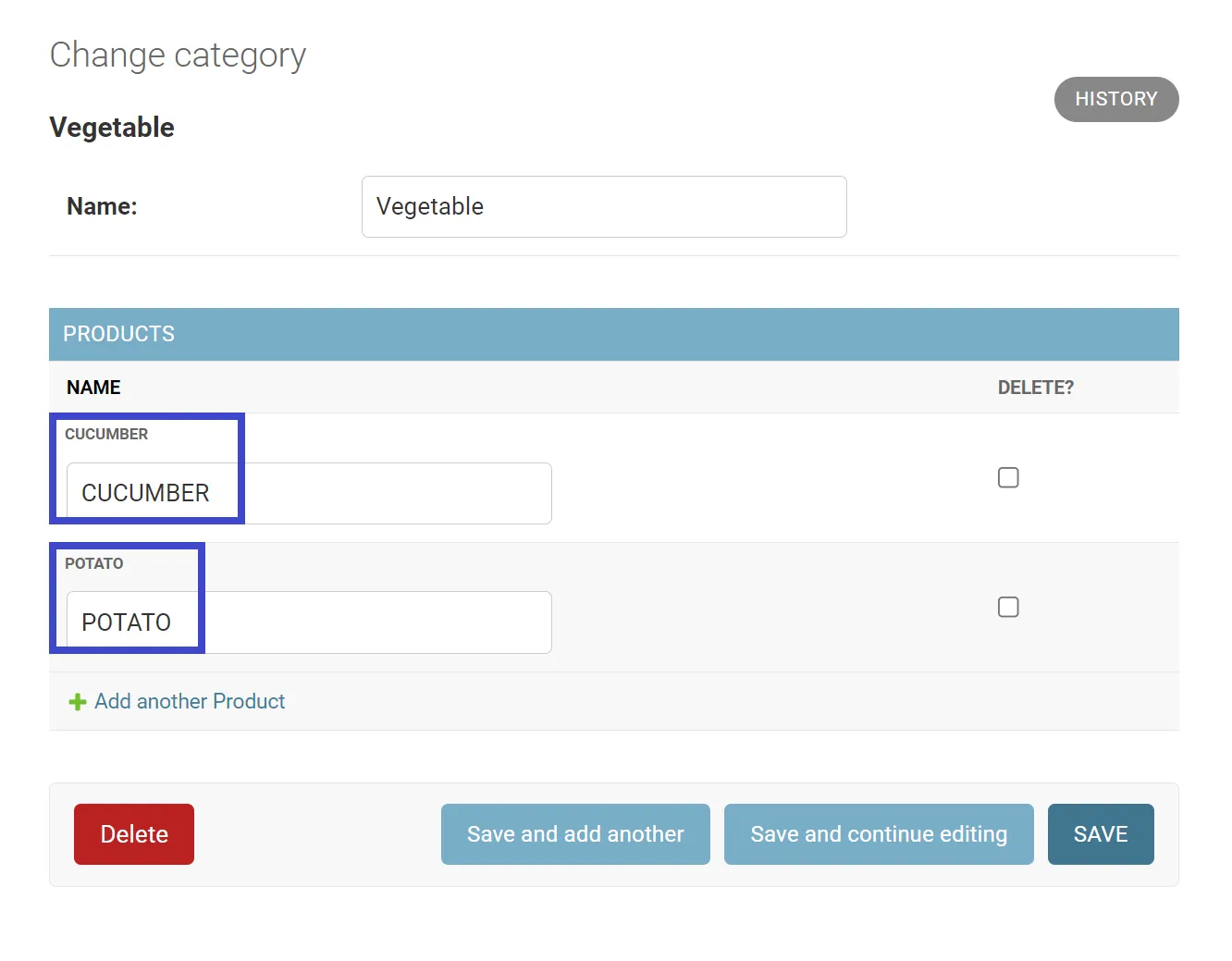Click the green plus icon

pyautogui.click(x=78, y=702)
